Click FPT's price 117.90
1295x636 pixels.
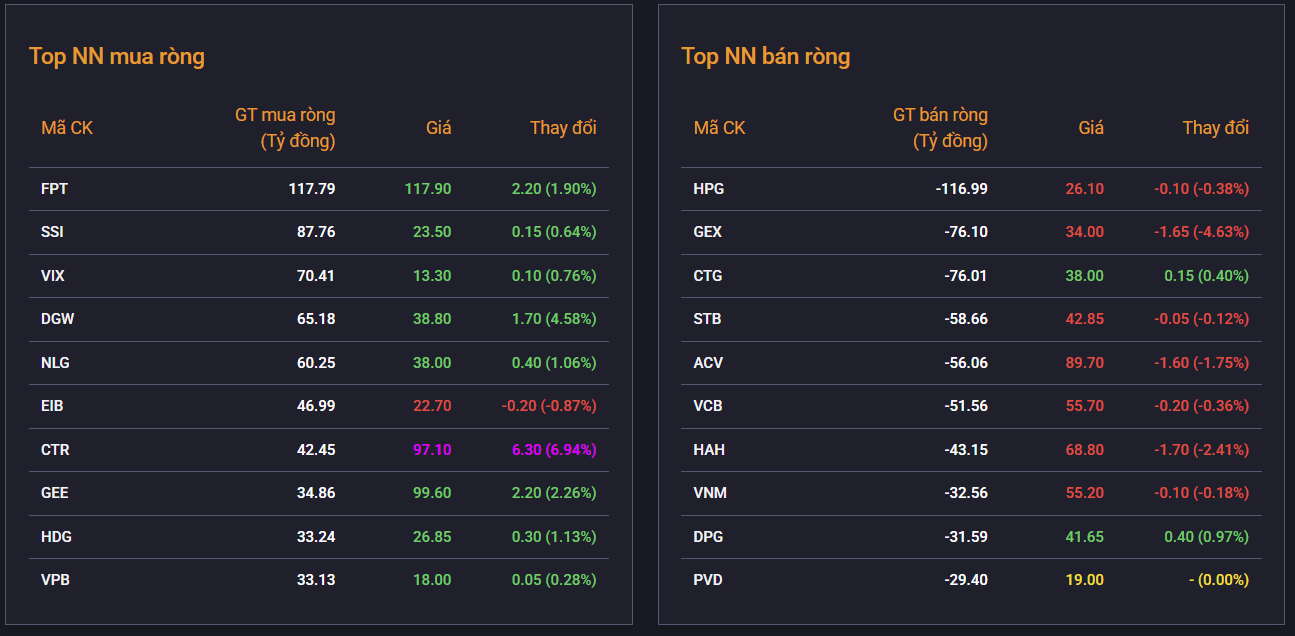pos(428,188)
